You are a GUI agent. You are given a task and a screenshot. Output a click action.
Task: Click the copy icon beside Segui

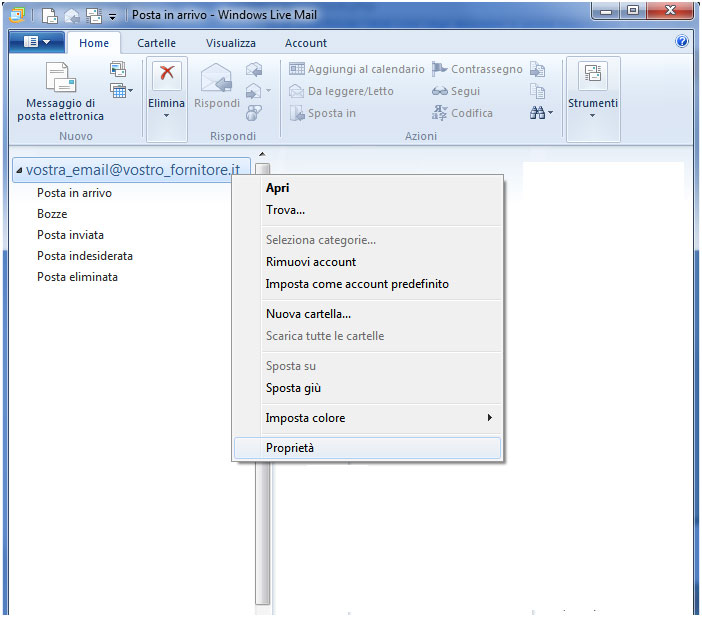point(537,91)
